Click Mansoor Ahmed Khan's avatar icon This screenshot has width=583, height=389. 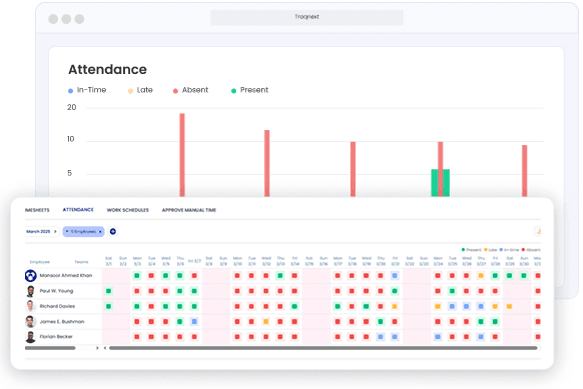click(x=30, y=276)
